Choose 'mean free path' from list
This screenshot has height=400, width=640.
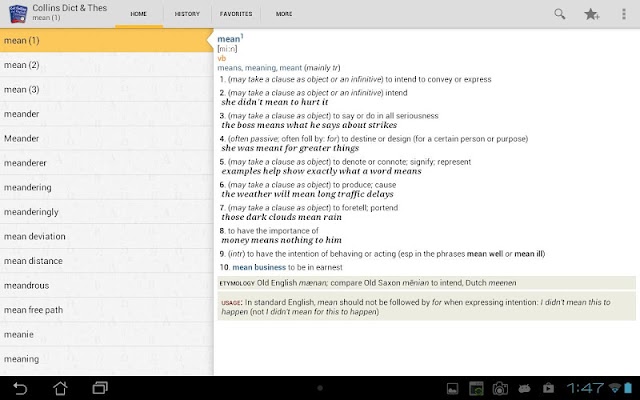tap(107, 310)
